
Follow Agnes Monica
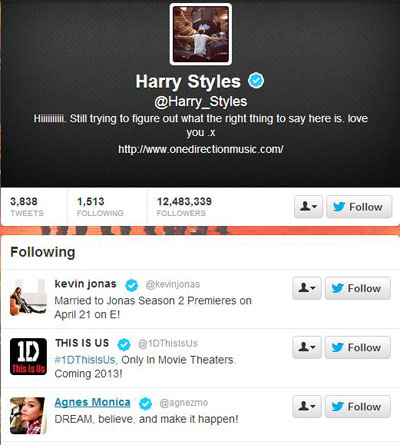(x=358, y=407)
